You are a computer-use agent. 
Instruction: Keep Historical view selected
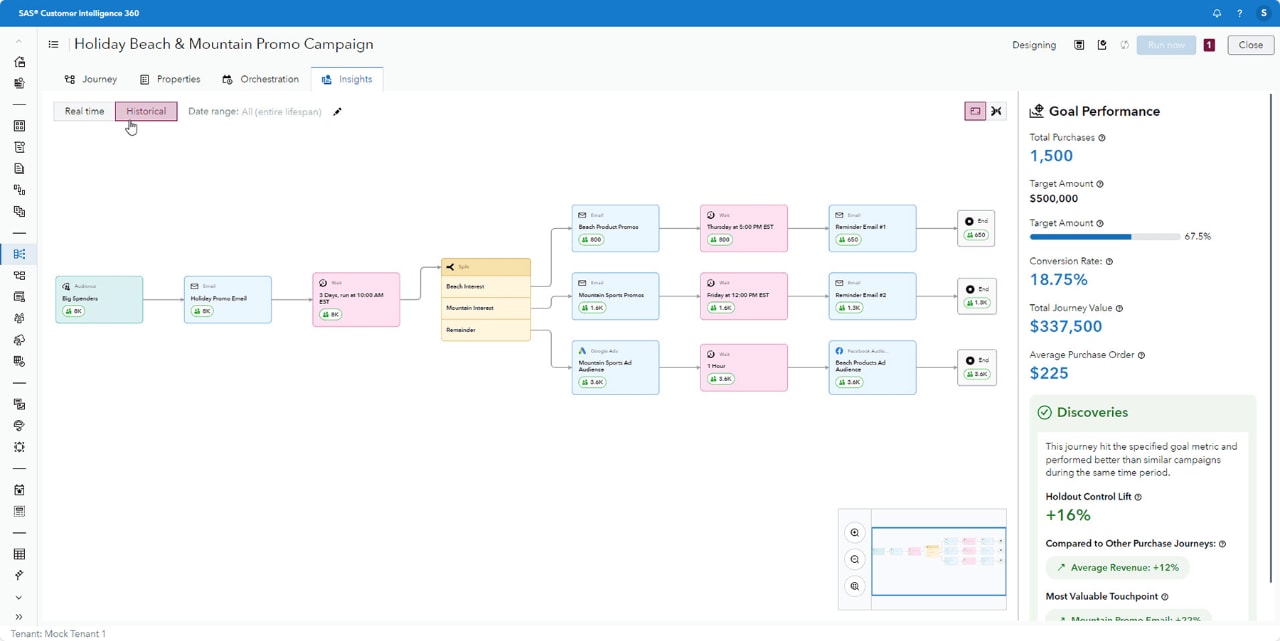tap(146, 111)
